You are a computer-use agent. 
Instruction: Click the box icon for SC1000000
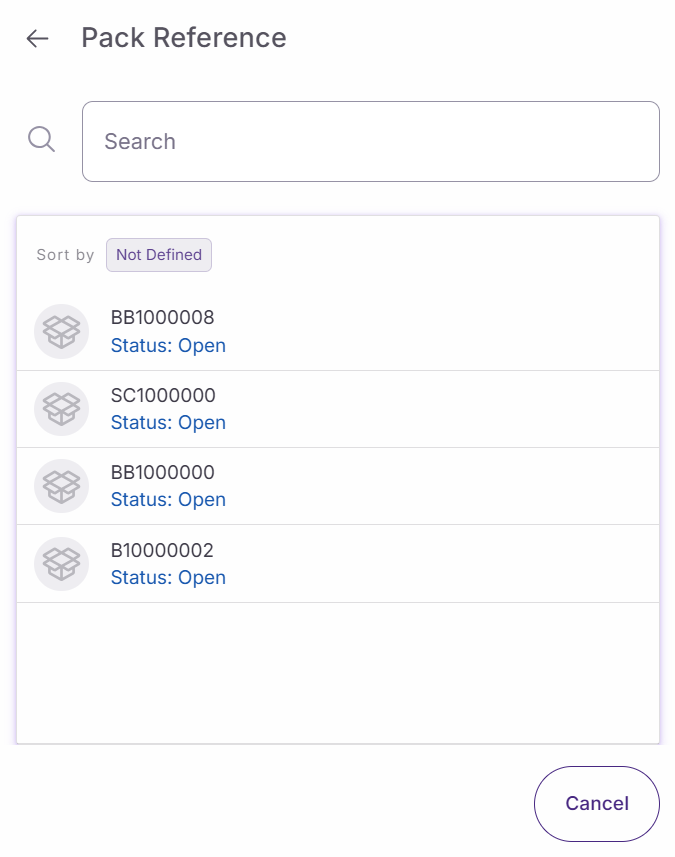pos(61,408)
